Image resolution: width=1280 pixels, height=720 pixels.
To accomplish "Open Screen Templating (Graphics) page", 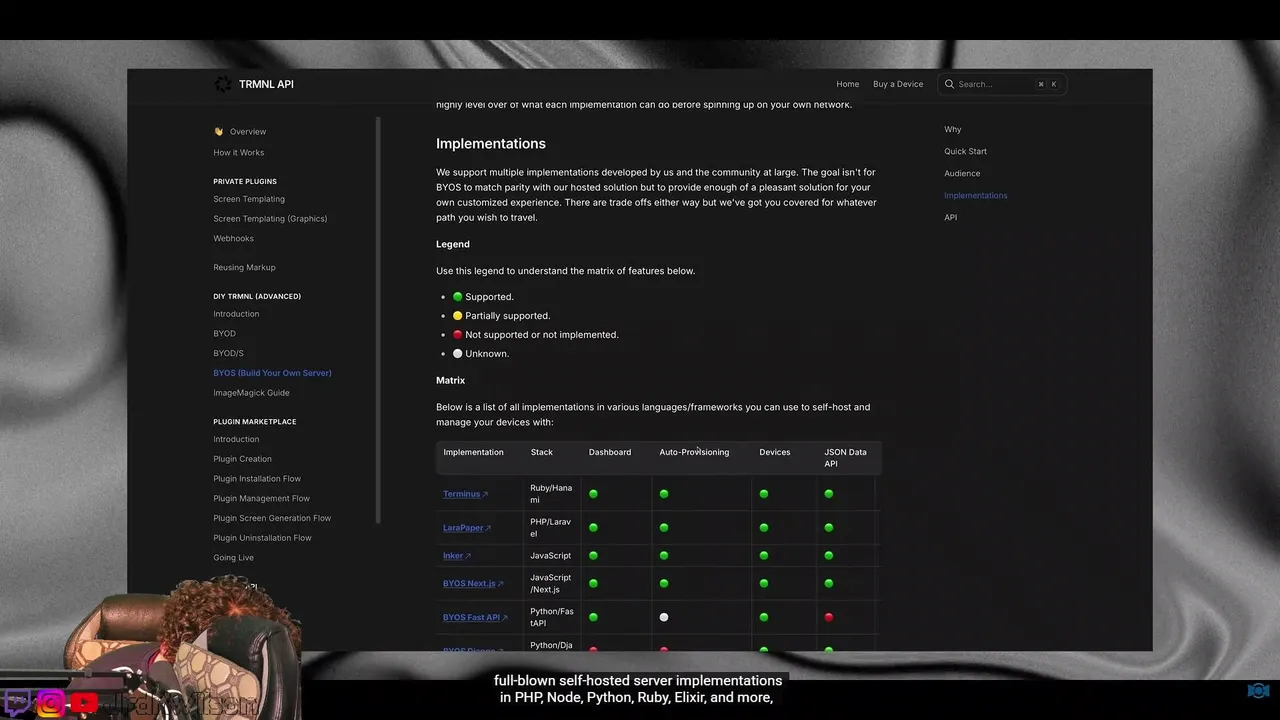I will pyautogui.click(x=270, y=218).
